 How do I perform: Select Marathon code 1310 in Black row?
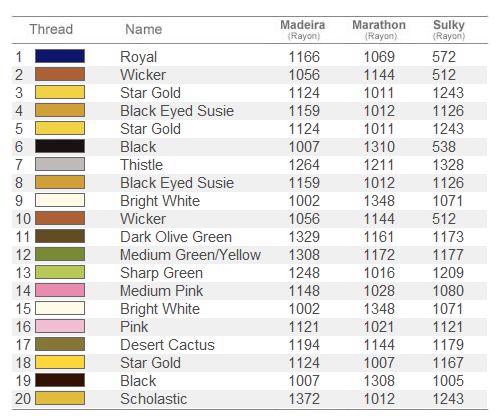[379, 147]
